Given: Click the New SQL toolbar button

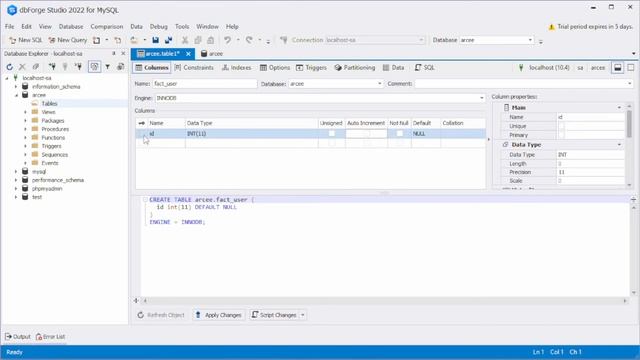Looking at the screenshot, I should click(26, 40).
